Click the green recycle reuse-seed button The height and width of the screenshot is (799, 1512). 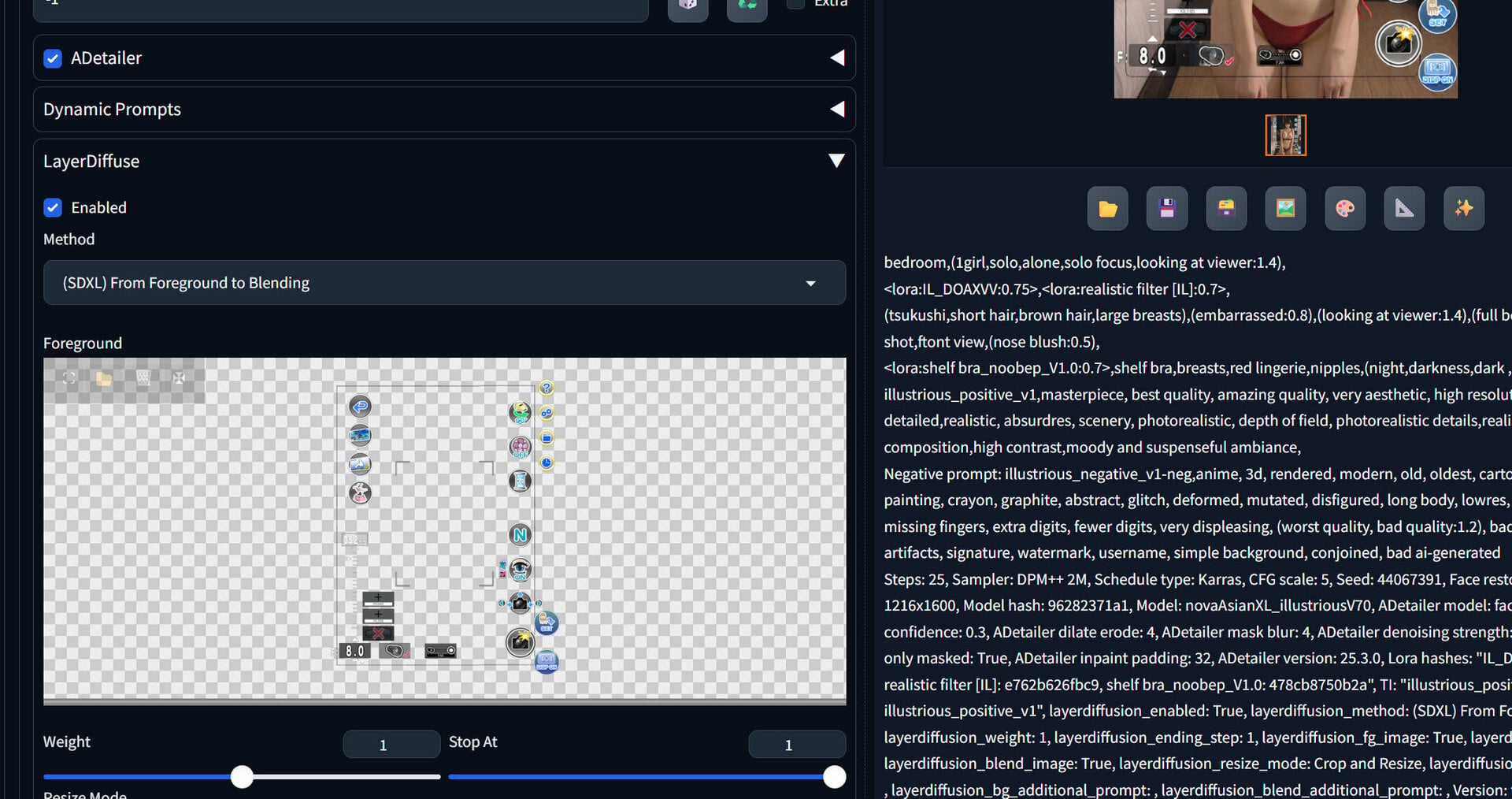(x=747, y=6)
